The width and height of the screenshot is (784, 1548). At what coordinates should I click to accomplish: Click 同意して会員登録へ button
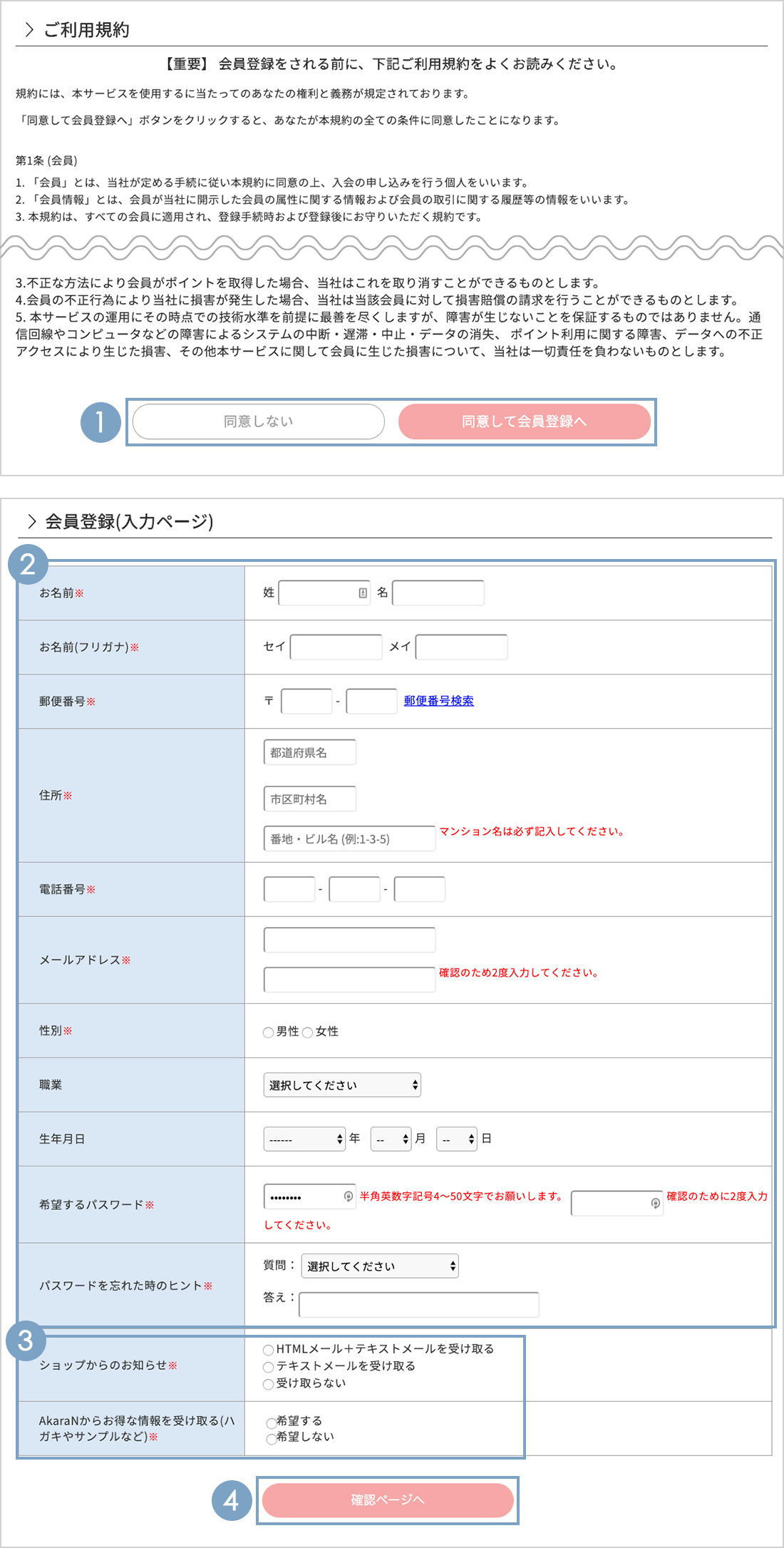pyautogui.click(x=524, y=421)
